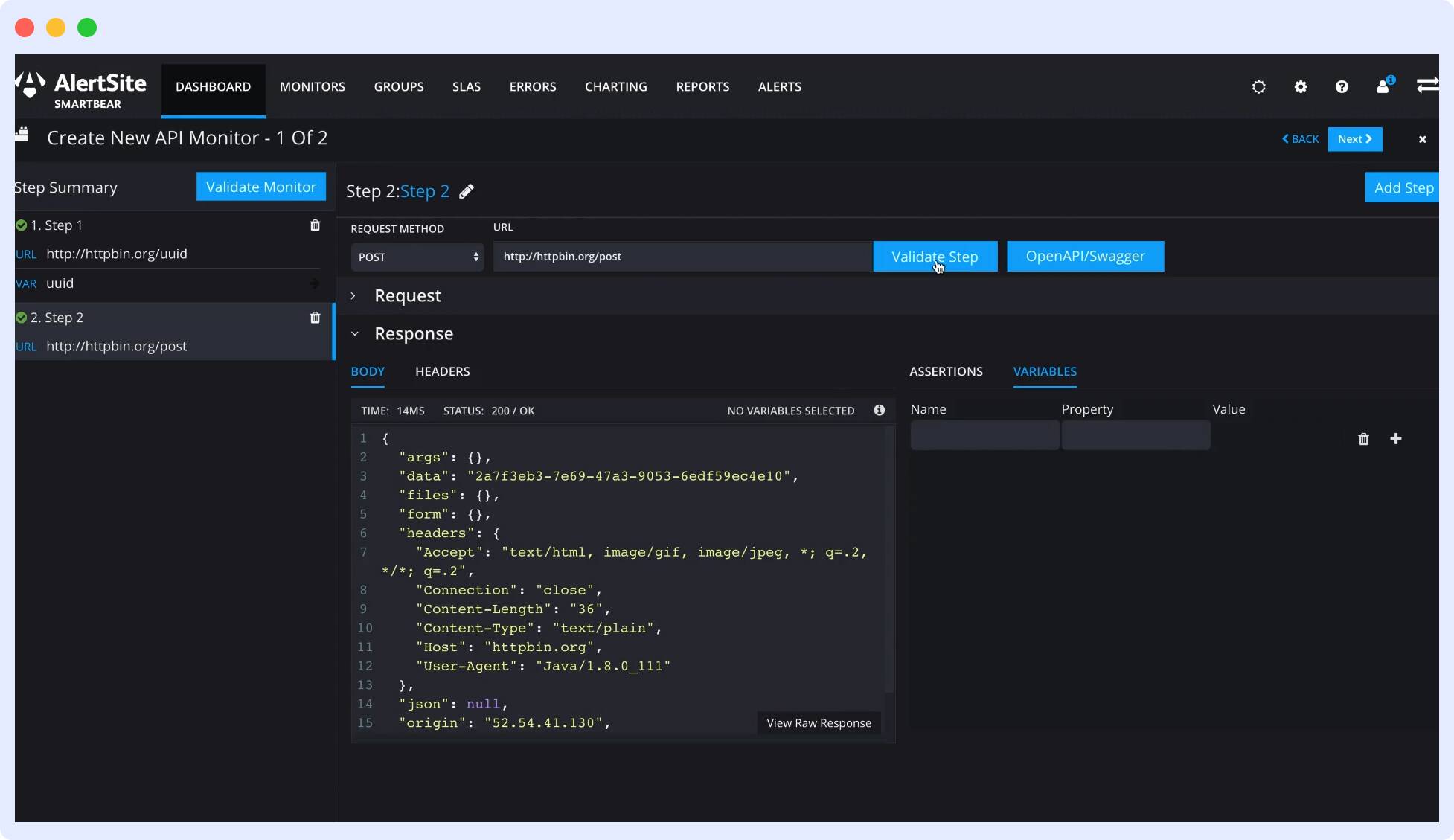
Task: Add a new variable with the plus icon
Action: pos(1396,439)
